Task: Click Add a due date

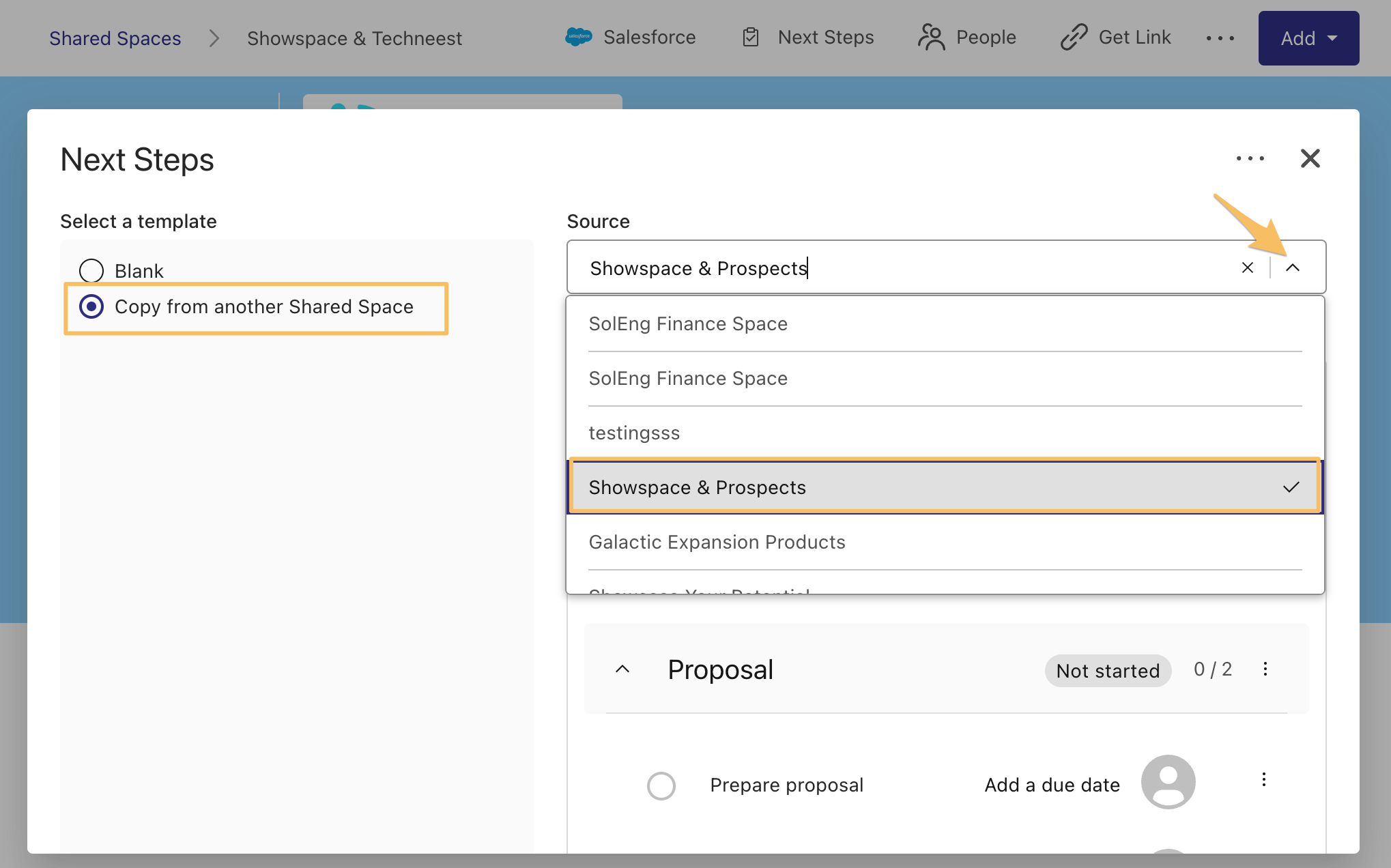Action: click(x=1052, y=785)
